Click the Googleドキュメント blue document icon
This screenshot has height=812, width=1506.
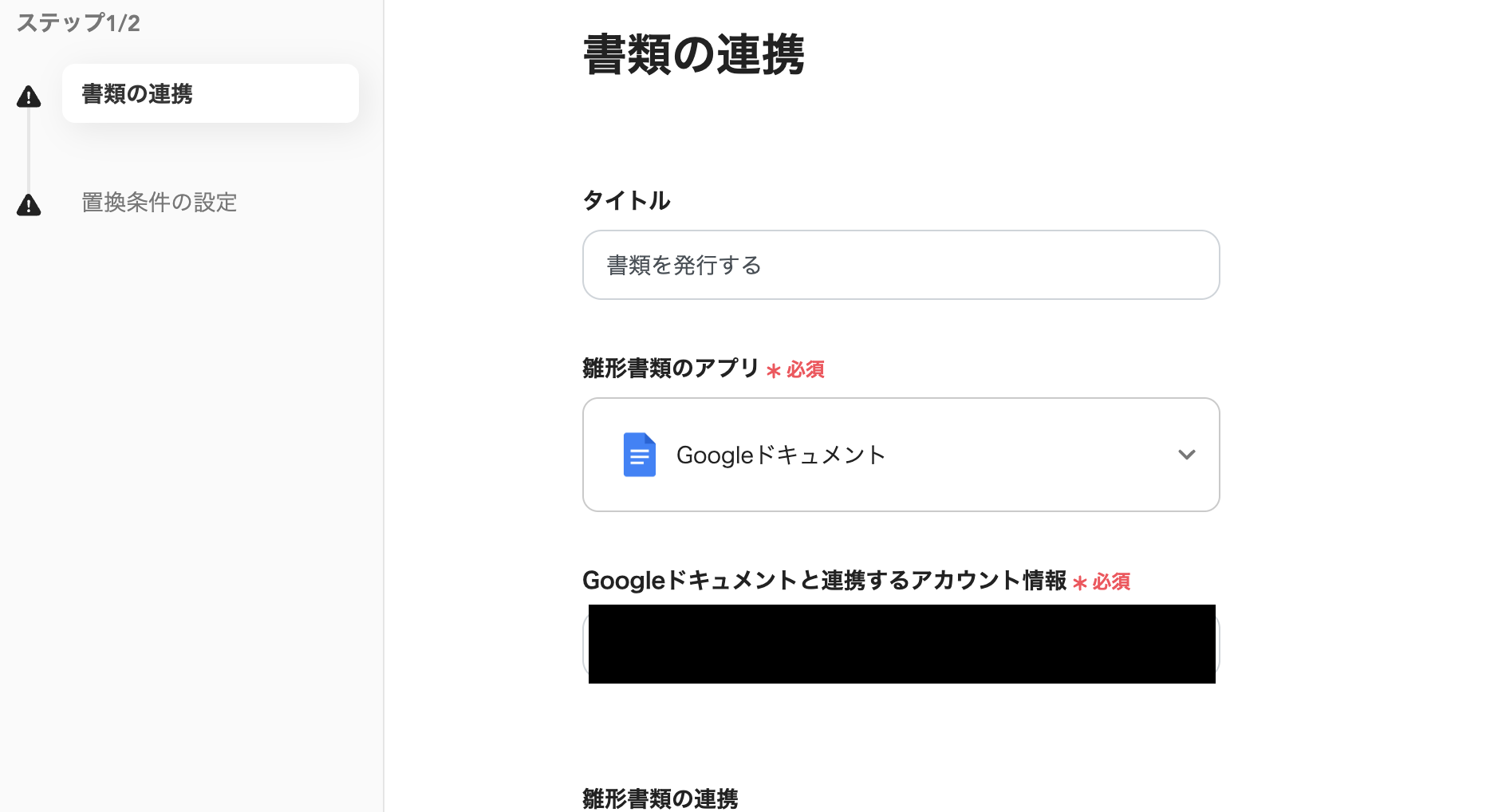(639, 455)
